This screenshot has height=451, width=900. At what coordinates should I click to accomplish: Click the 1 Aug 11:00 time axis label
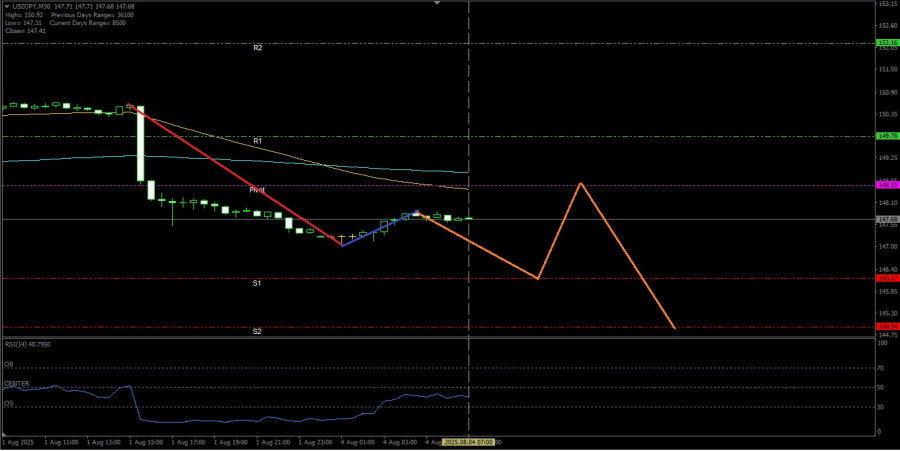tap(61, 442)
